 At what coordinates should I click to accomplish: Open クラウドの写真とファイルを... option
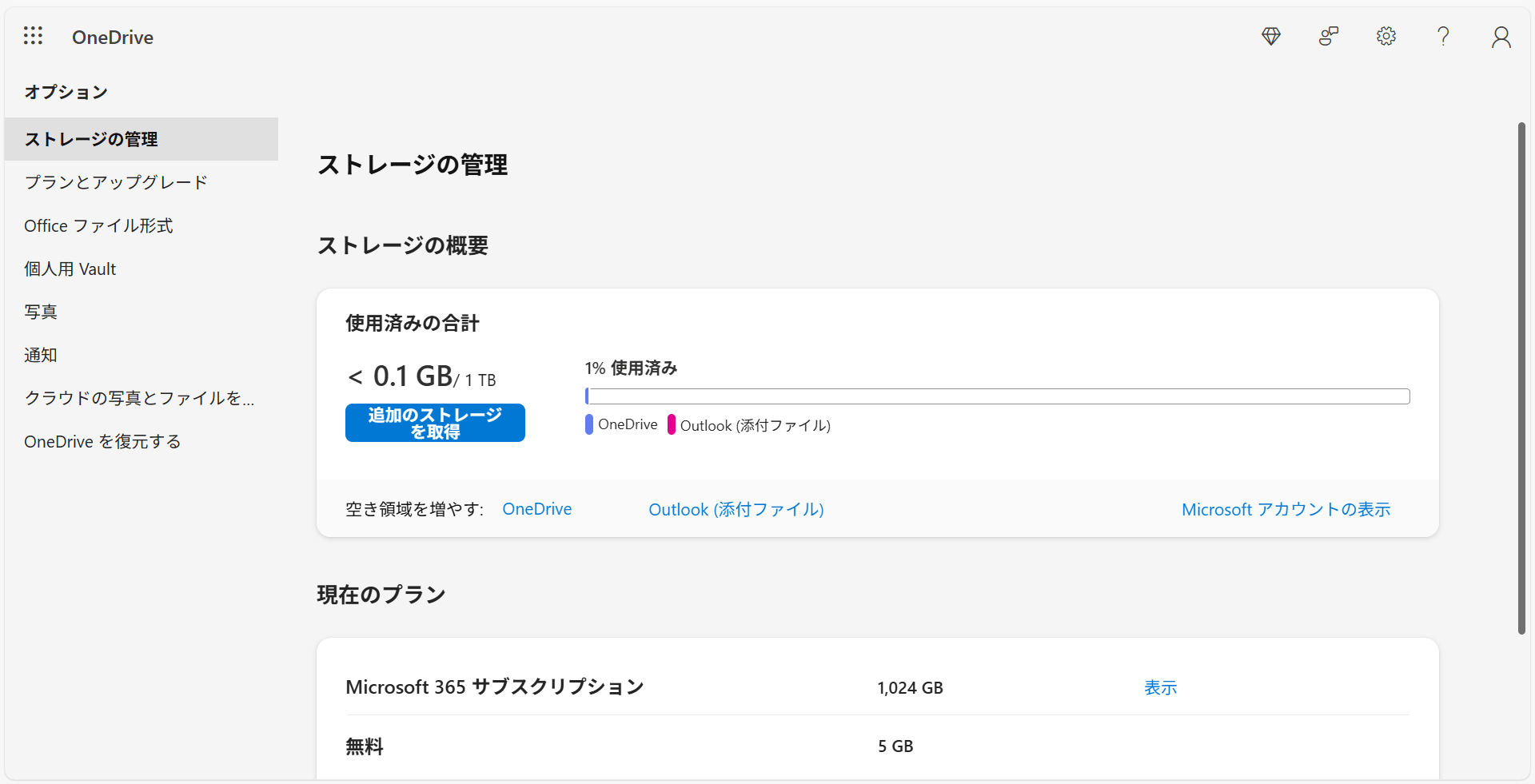click(142, 398)
